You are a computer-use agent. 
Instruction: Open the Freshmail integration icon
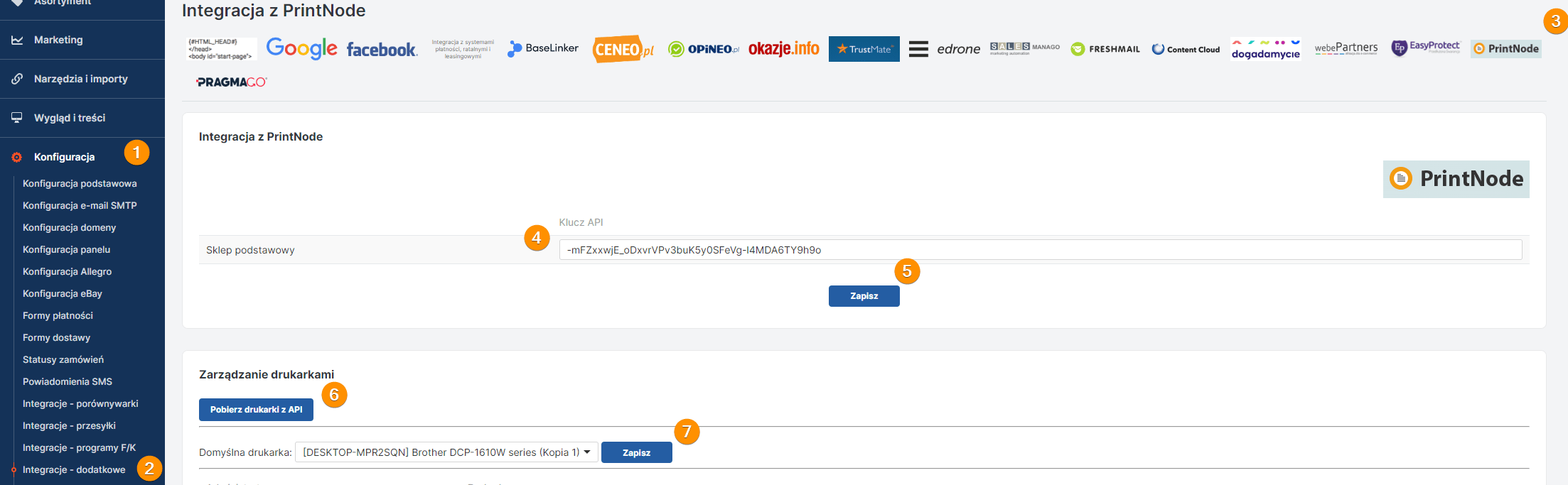(x=1105, y=49)
